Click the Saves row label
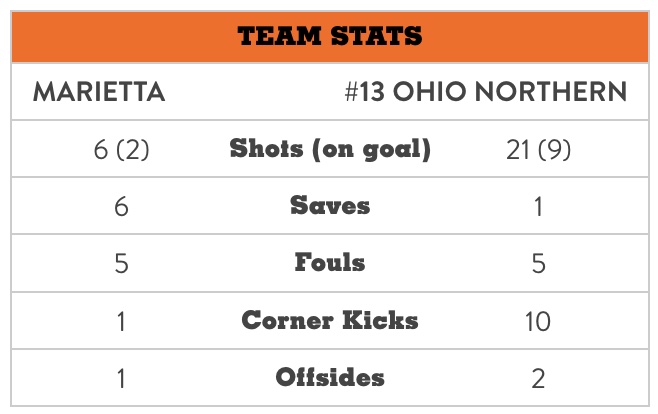 [330, 206]
